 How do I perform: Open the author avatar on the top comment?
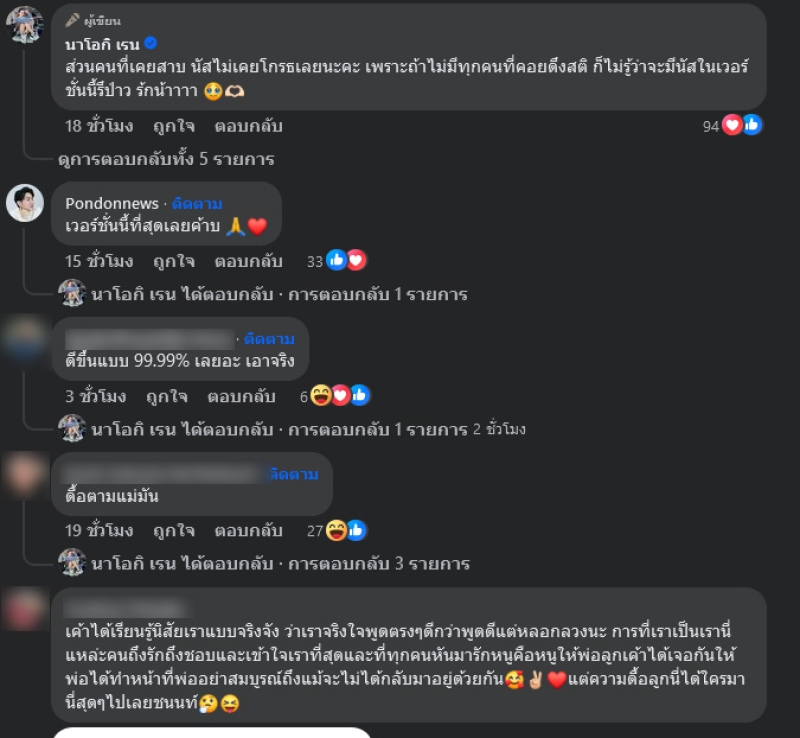[x=24, y=24]
